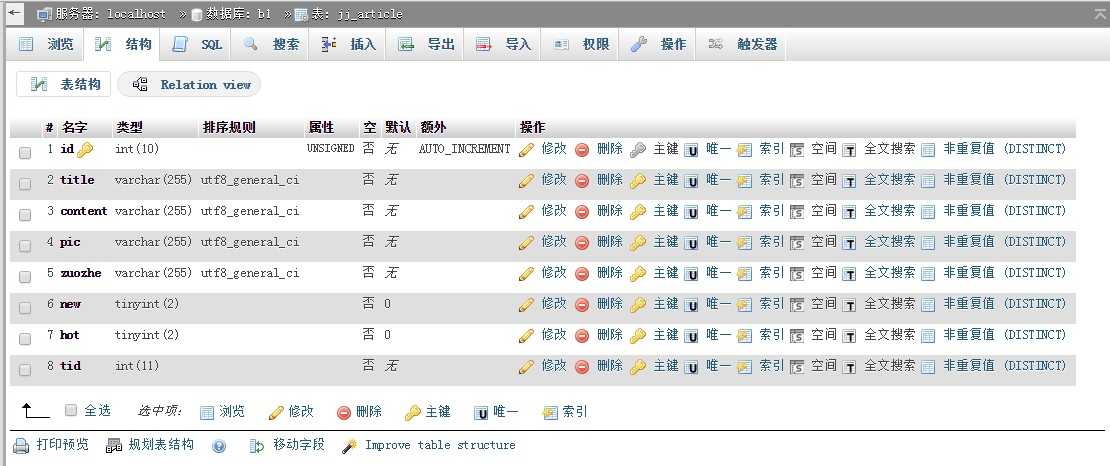The height and width of the screenshot is (466, 1110).
Task: Switch to the 导出 export tab
Action: click(x=425, y=44)
